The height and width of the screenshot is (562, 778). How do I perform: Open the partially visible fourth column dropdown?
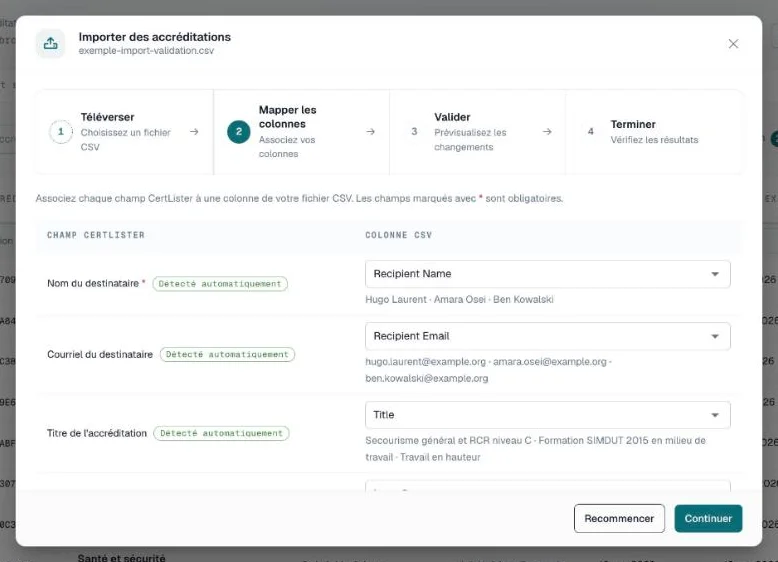click(547, 485)
